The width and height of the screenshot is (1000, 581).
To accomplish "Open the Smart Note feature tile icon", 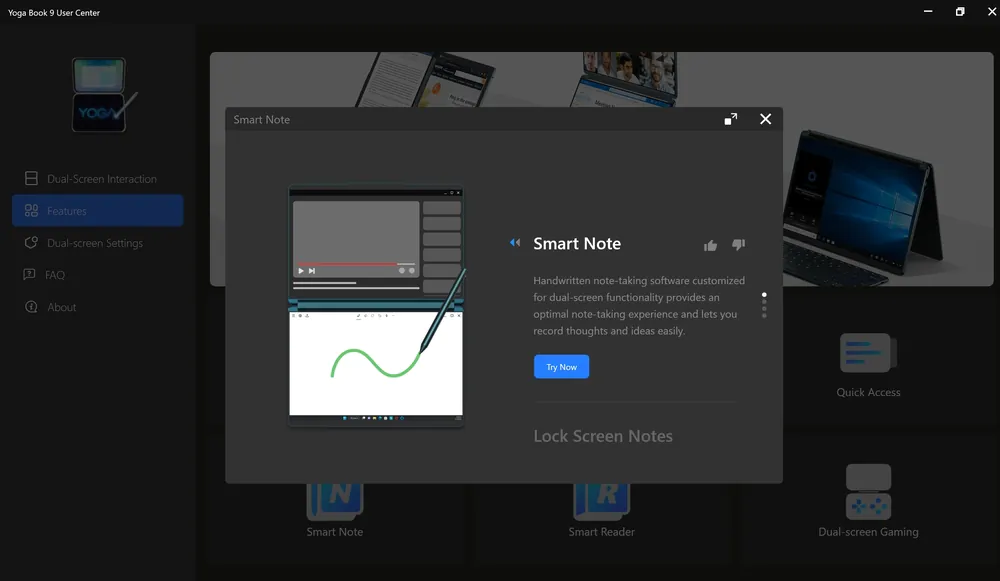I will pyautogui.click(x=335, y=501).
